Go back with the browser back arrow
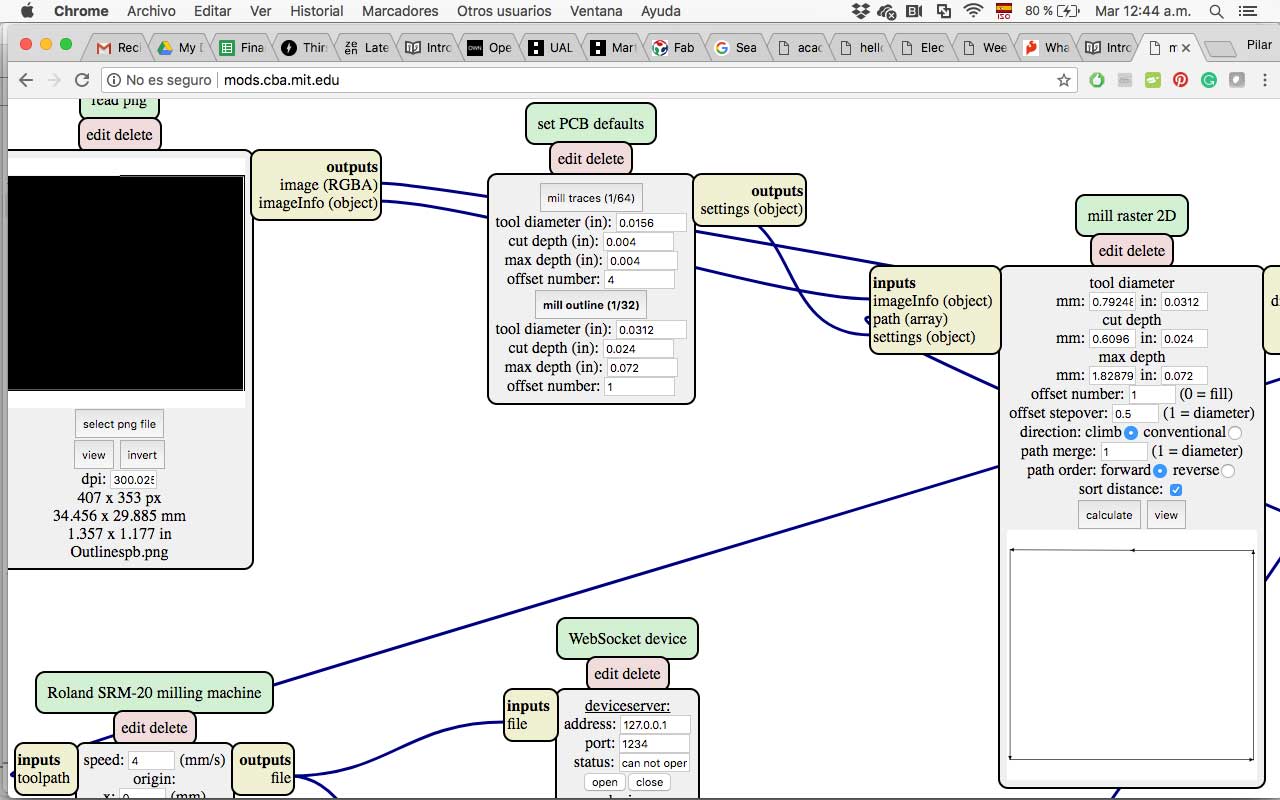Image resolution: width=1280 pixels, height=800 pixels. pyautogui.click(x=26, y=80)
